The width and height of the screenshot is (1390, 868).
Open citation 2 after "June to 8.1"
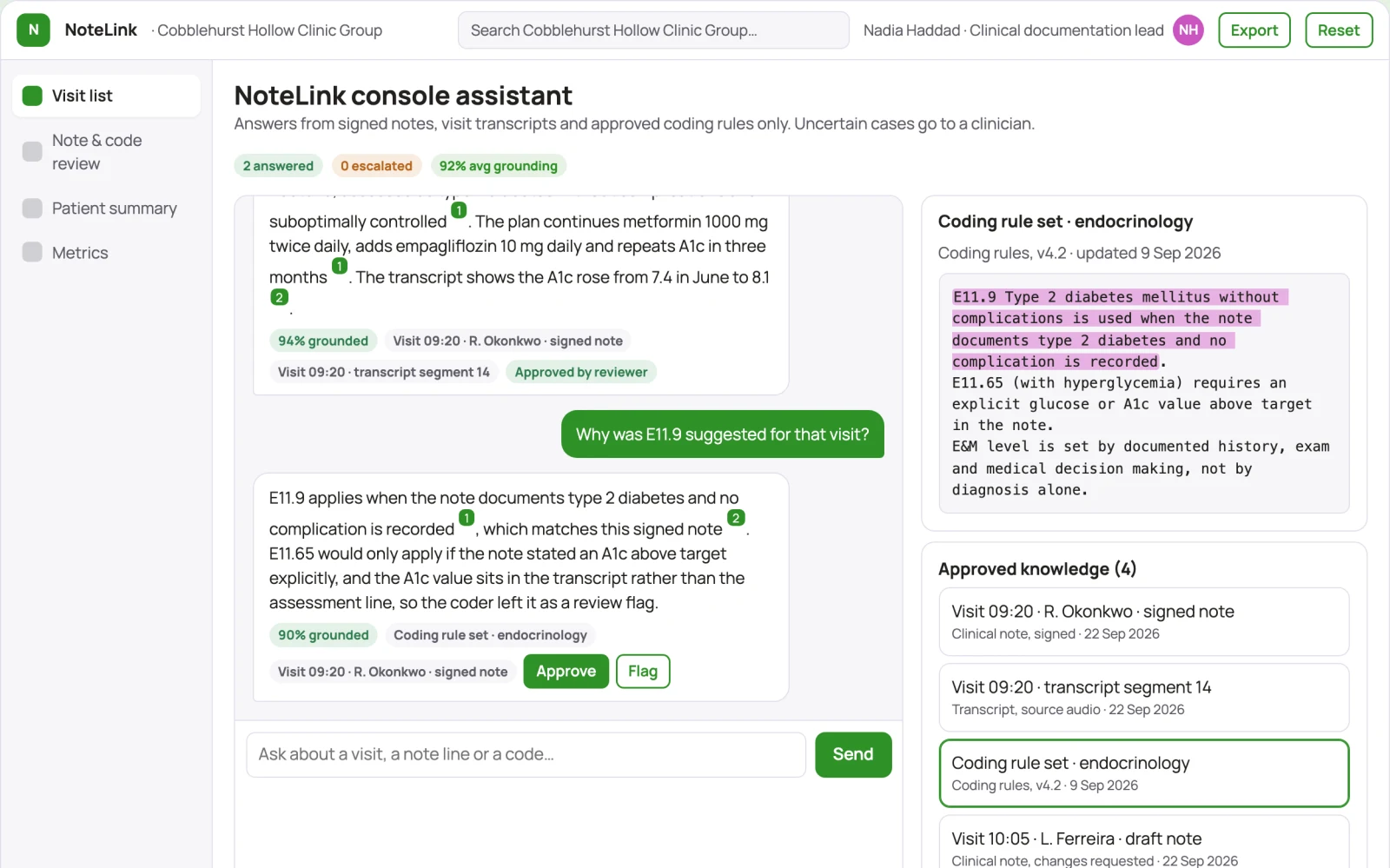point(279,297)
